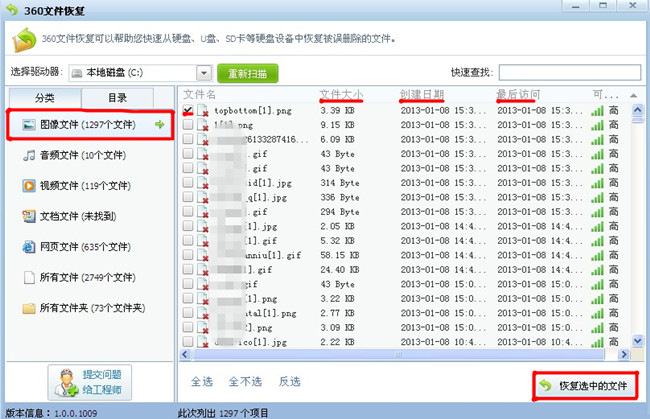Check the 336 Byte jpg checkbox
The image size is (650, 419).
coord(188,197)
